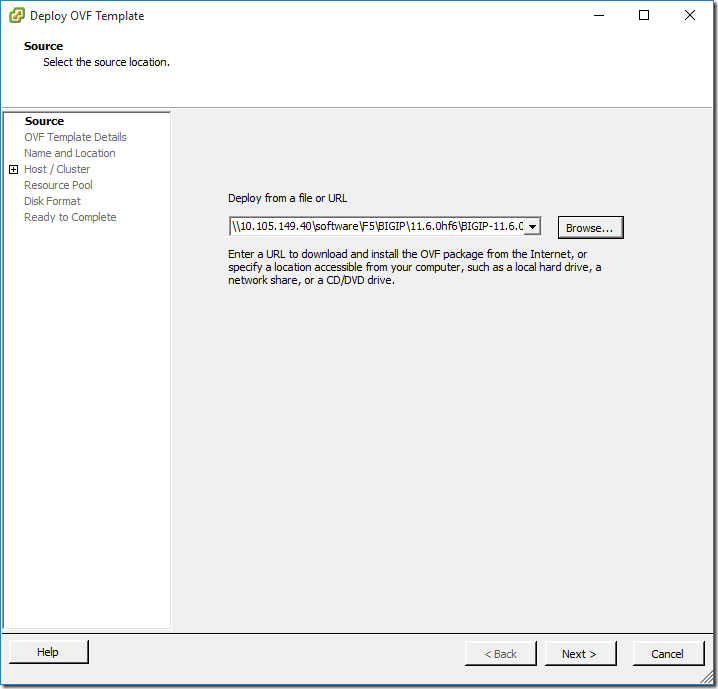Click the 'Select the source location.' subtitle
The image size is (718, 689).
point(106,62)
